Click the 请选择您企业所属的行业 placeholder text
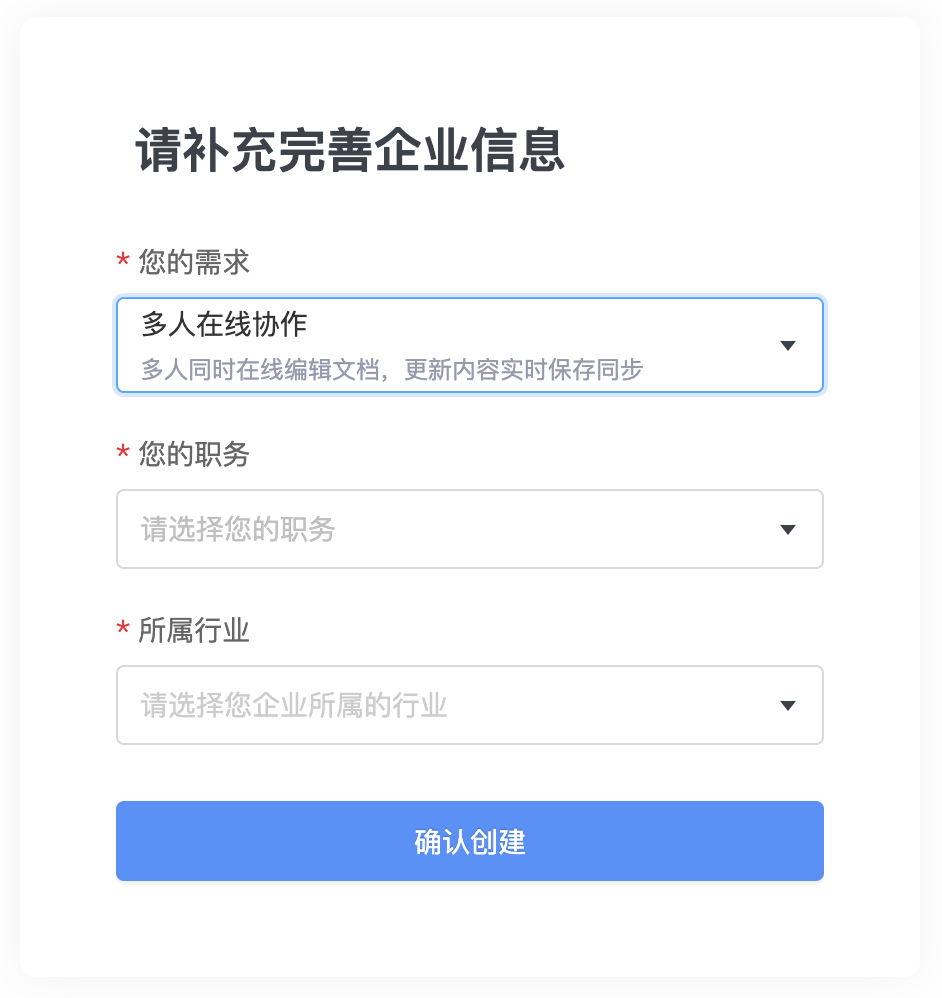942x998 pixels. [x=294, y=705]
